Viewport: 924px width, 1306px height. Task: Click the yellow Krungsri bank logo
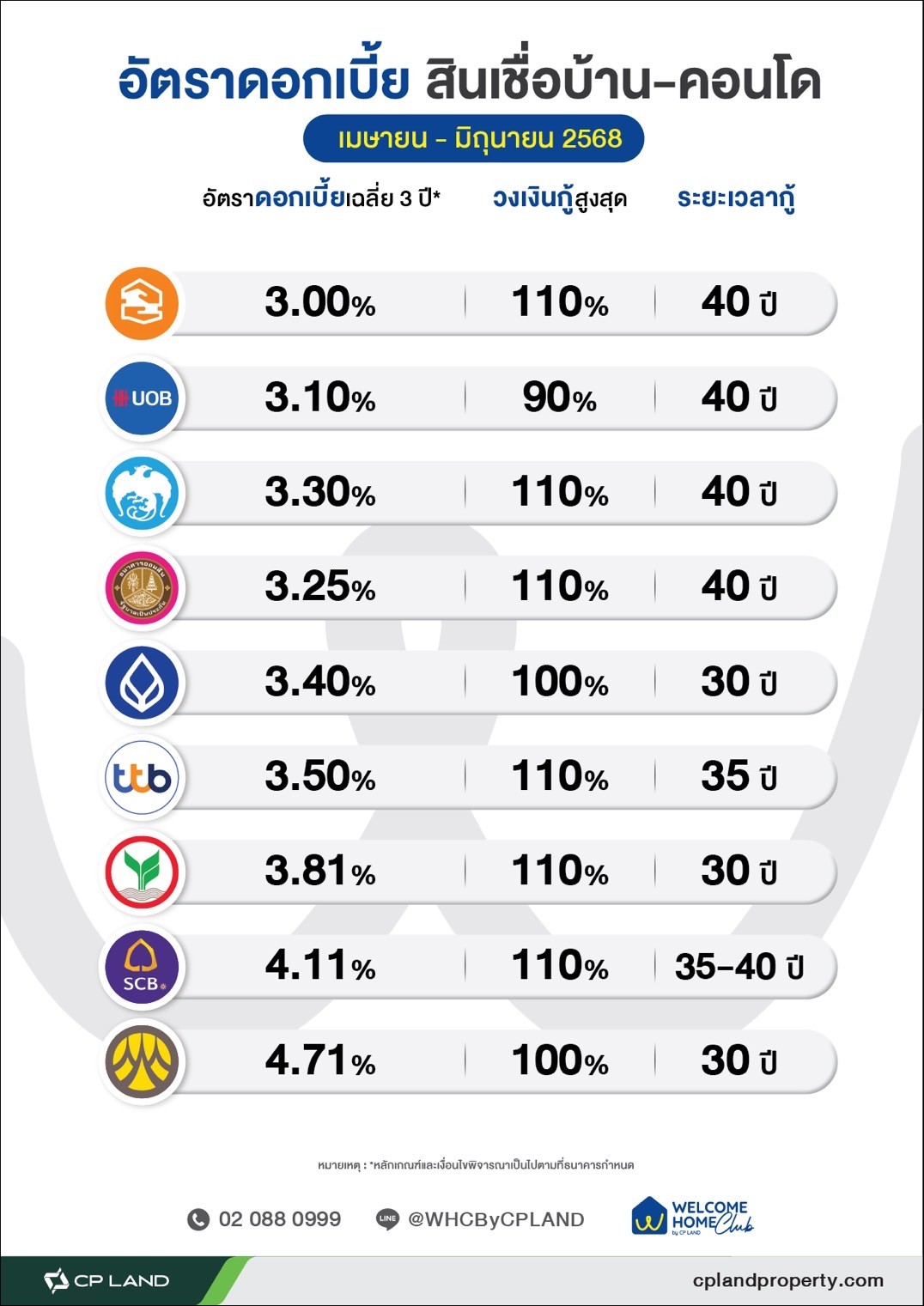click(142, 1062)
